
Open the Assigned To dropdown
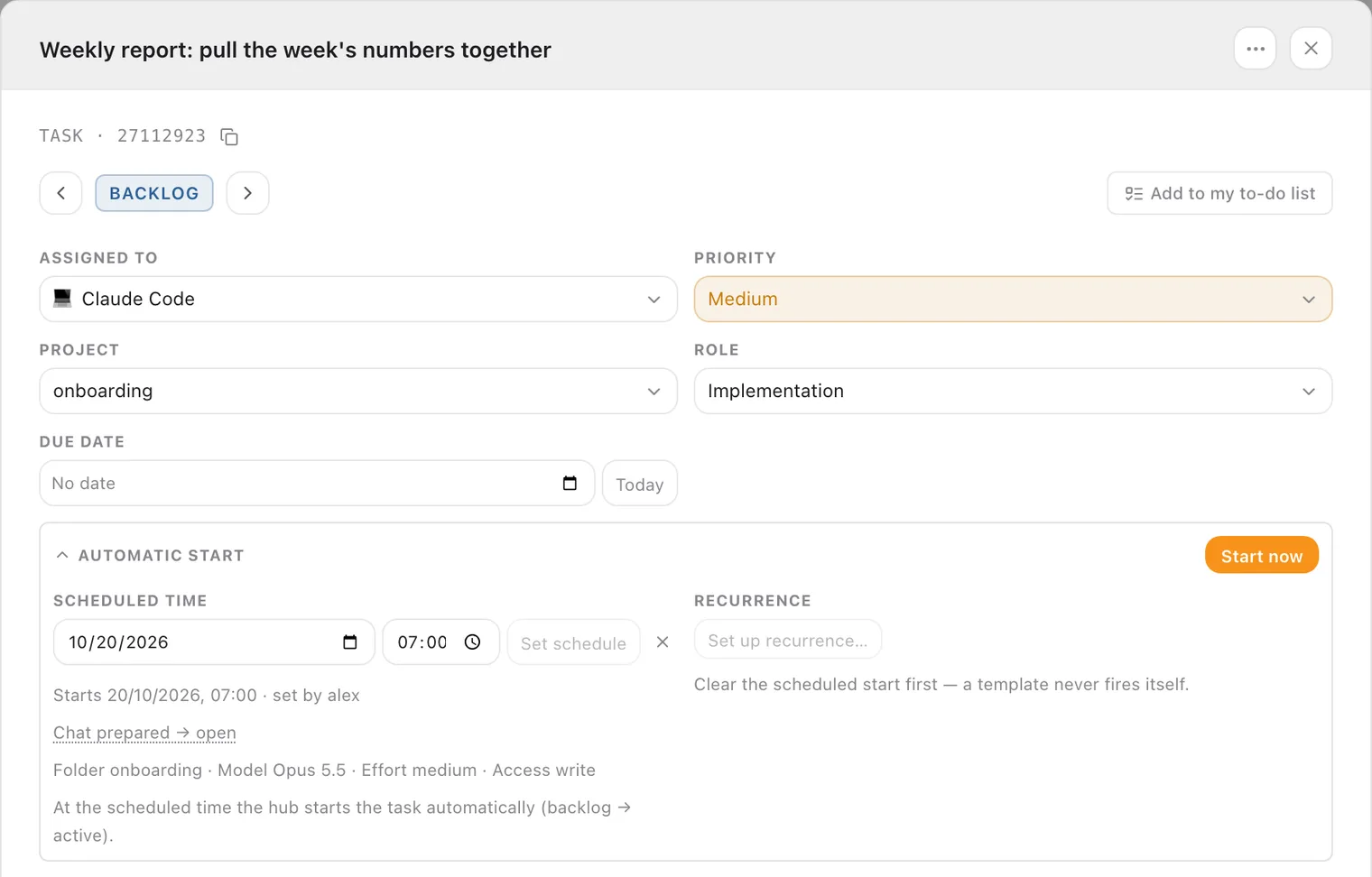click(x=358, y=299)
